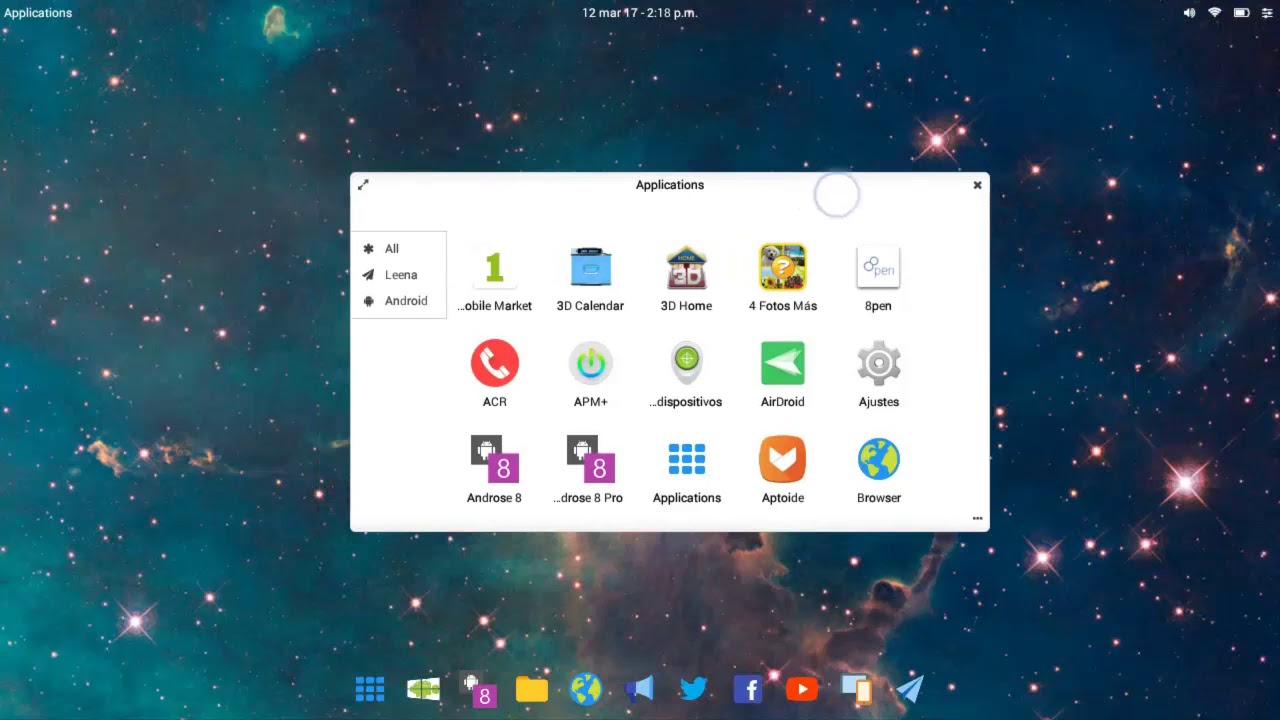Click the blue megaphone dock icon

(x=639, y=689)
